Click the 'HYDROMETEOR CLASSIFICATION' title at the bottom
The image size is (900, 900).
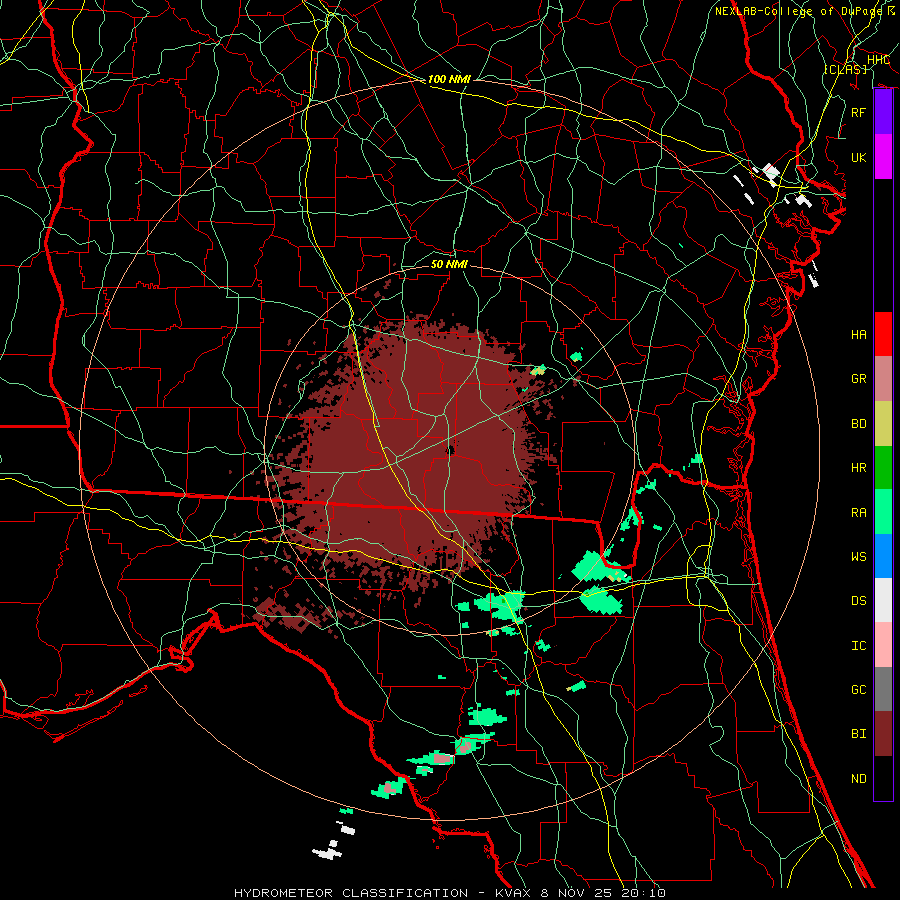351,893
